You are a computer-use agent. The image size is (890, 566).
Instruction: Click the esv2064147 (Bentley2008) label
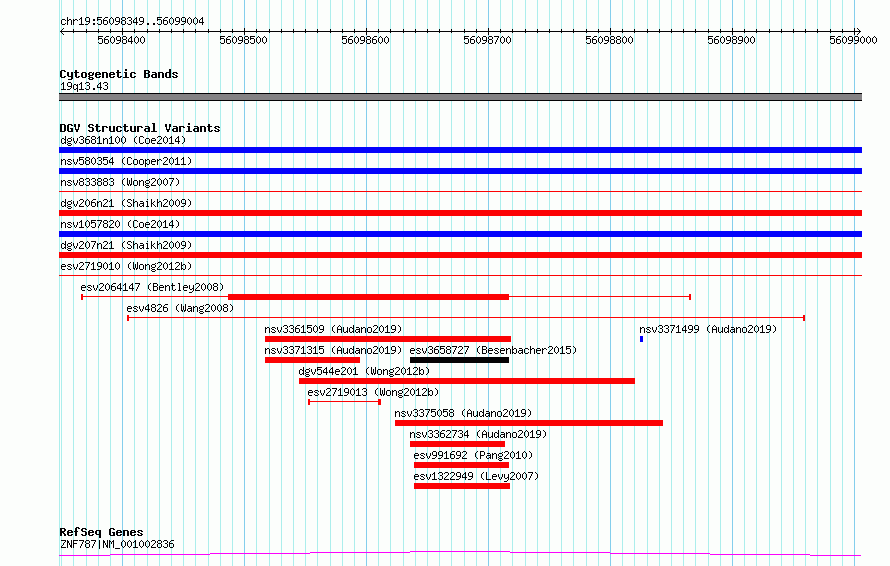[152, 287]
